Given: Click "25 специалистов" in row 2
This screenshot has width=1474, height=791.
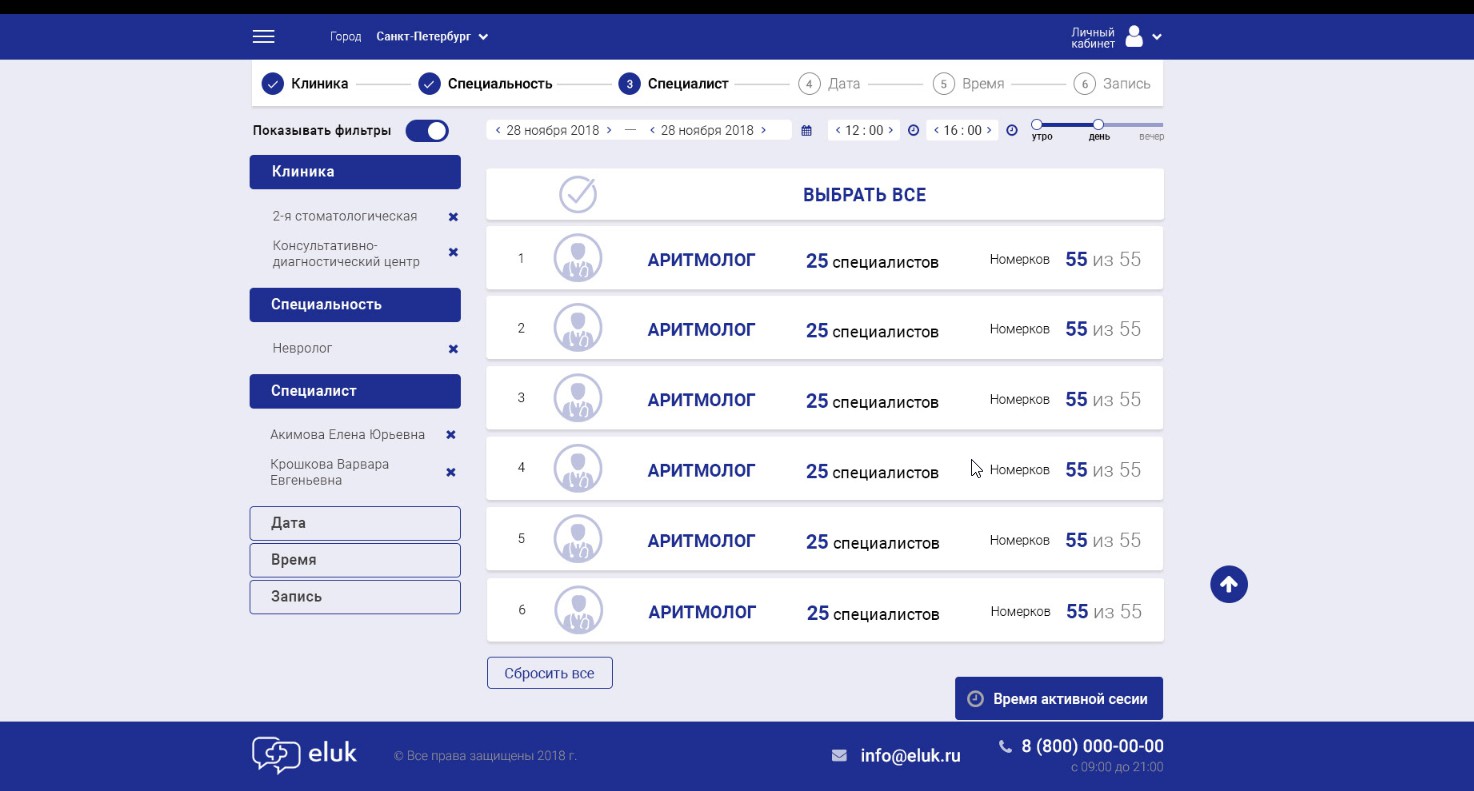Looking at the screenshot, I should coord(872,331).
